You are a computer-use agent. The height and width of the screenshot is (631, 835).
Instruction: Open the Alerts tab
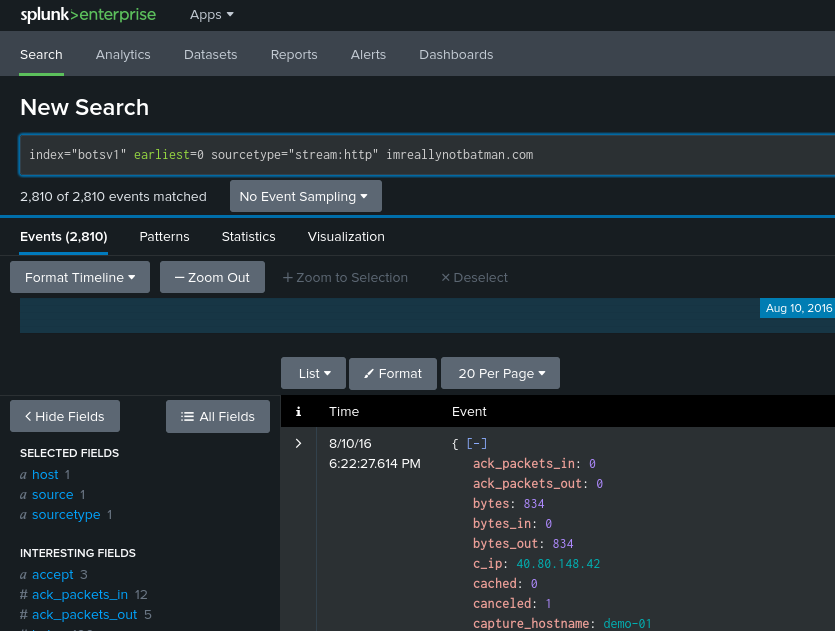coord(368,54)
